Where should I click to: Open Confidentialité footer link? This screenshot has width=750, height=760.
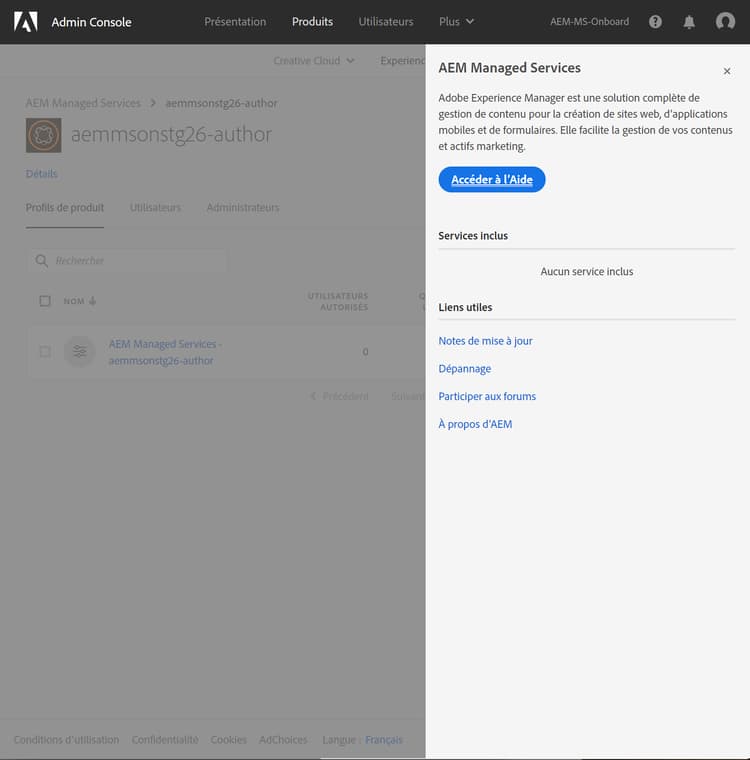pyautogui.click(x=165, y=740)
